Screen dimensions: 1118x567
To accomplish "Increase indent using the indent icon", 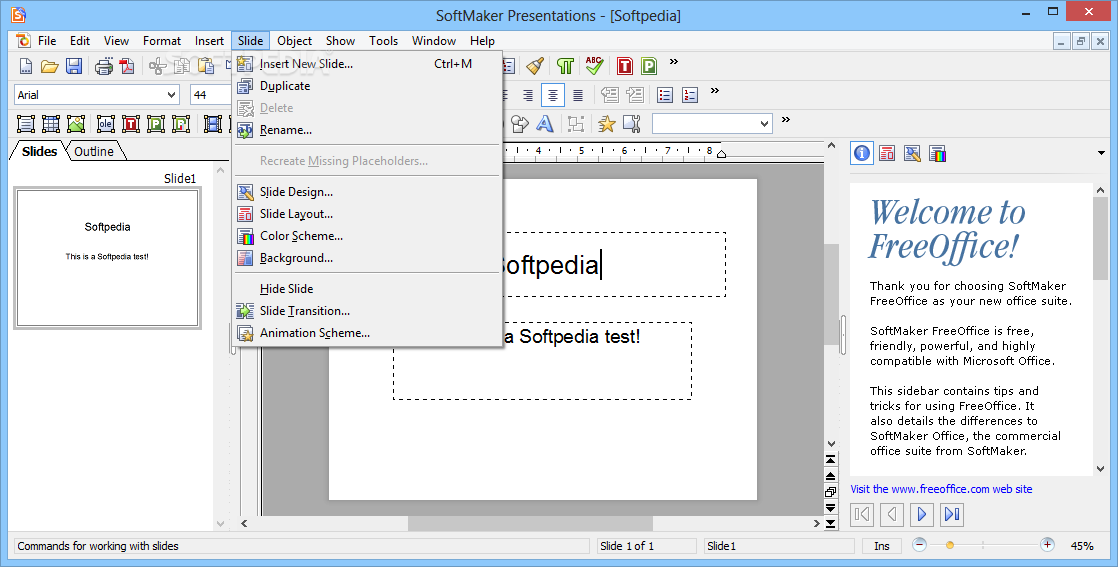I will pos(635,95).
